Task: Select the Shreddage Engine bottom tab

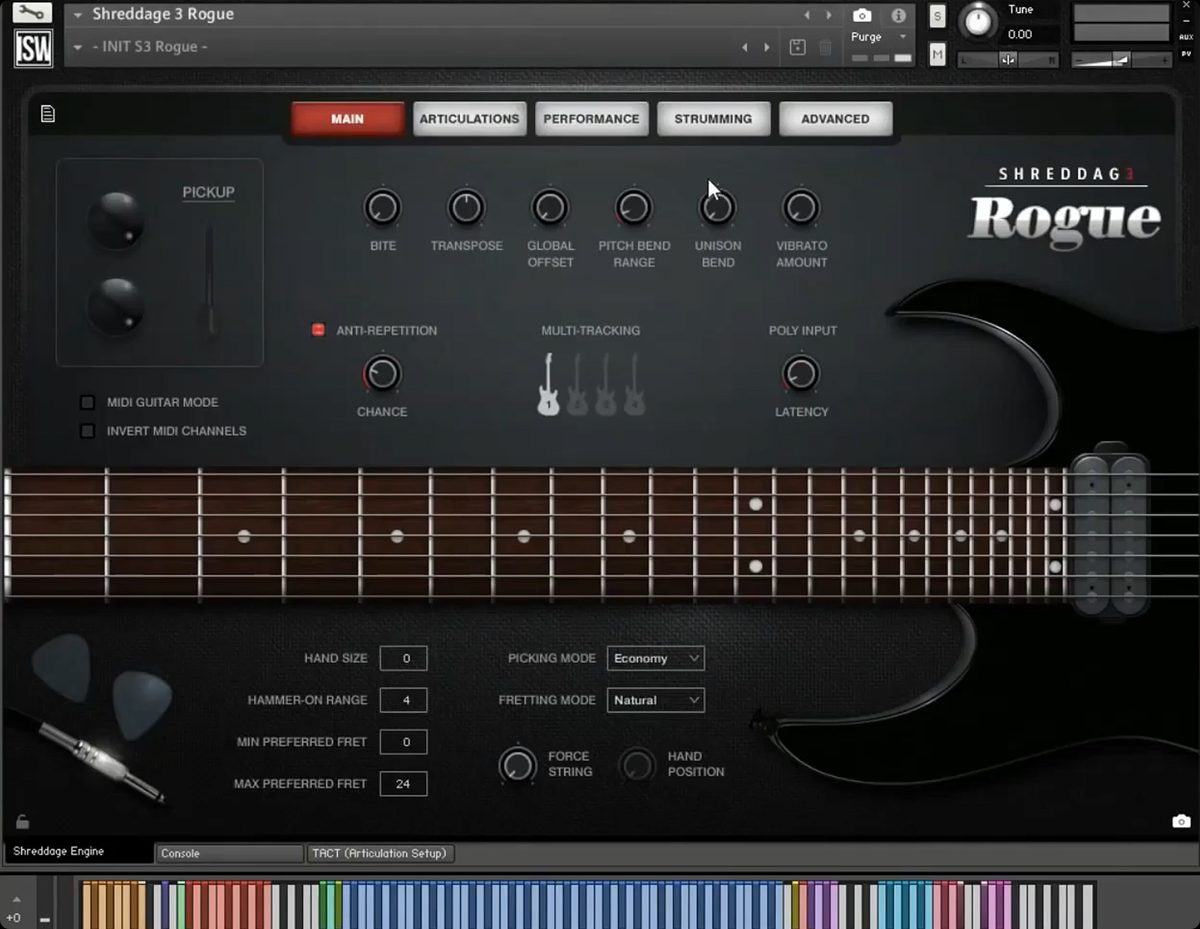Action: (78, 852)
